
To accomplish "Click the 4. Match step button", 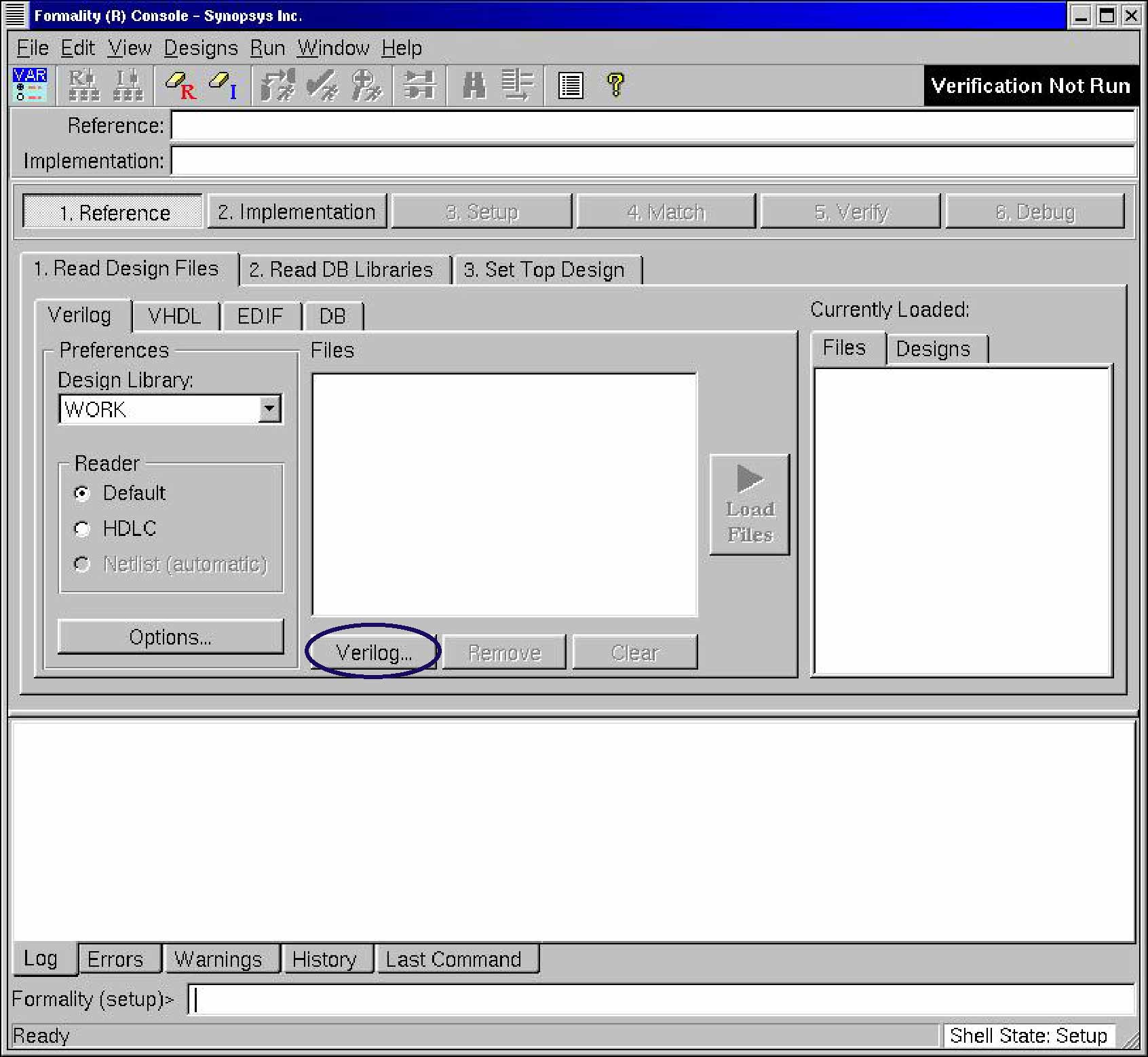I will [666, 212].
